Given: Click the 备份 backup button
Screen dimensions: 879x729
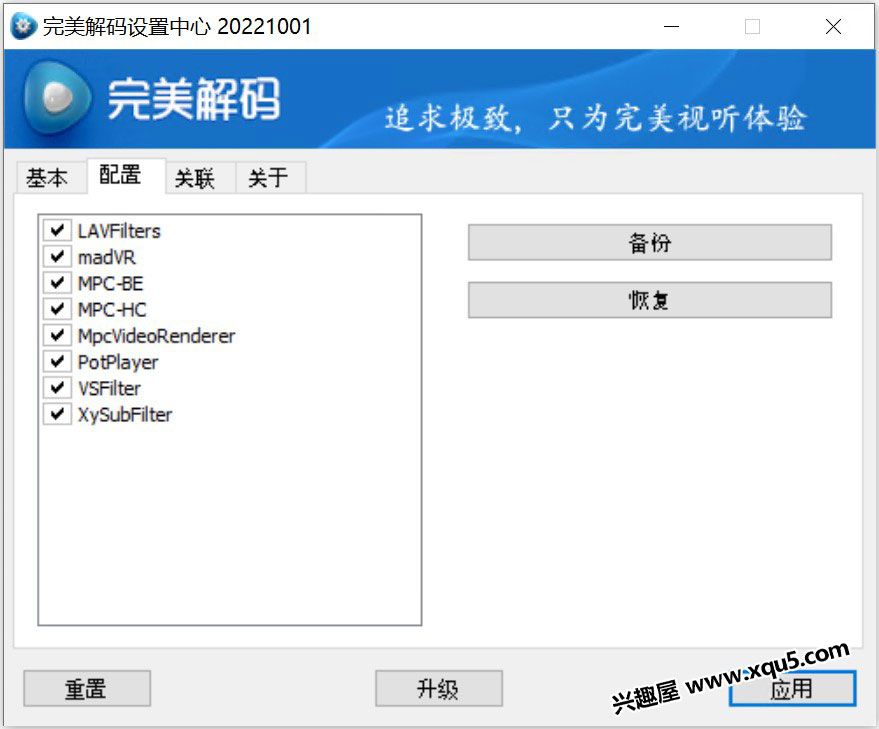Looking at the screenshot, I should [x=650, y=243].
